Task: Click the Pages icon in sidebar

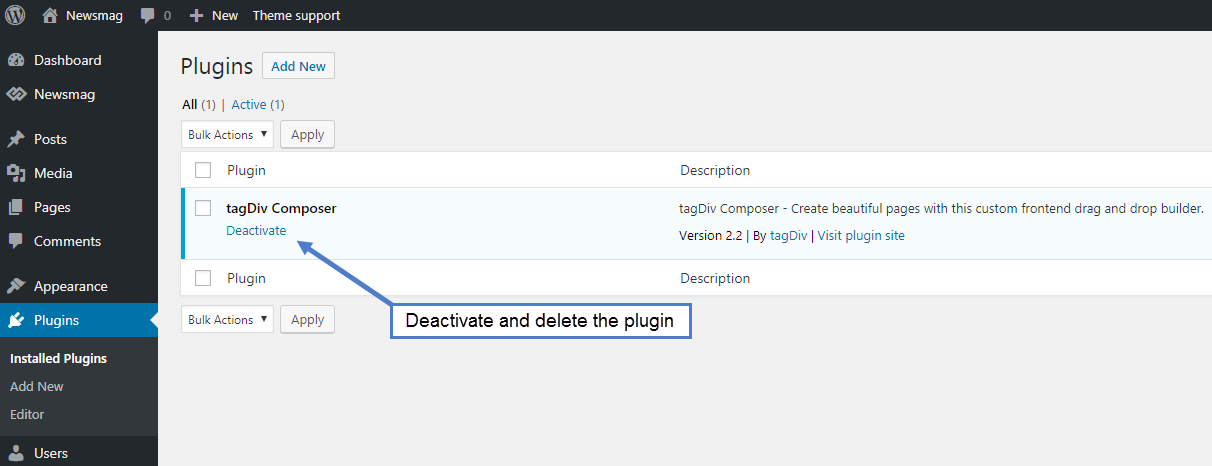Action: (16, 207)
